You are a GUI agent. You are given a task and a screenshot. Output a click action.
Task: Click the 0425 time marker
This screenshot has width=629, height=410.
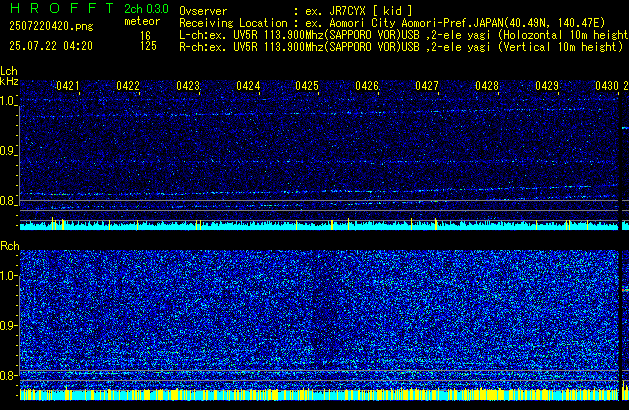[307, 86]
